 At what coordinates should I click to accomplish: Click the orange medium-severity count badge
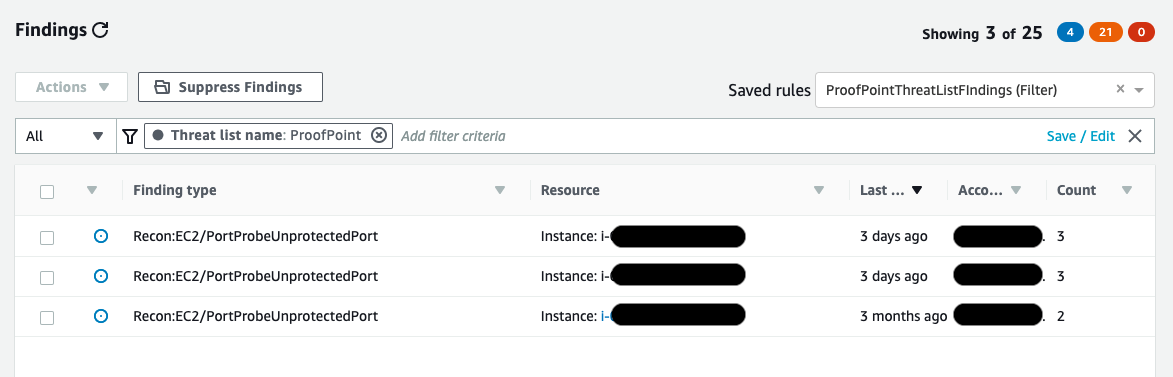click(x=1106, y=33)
